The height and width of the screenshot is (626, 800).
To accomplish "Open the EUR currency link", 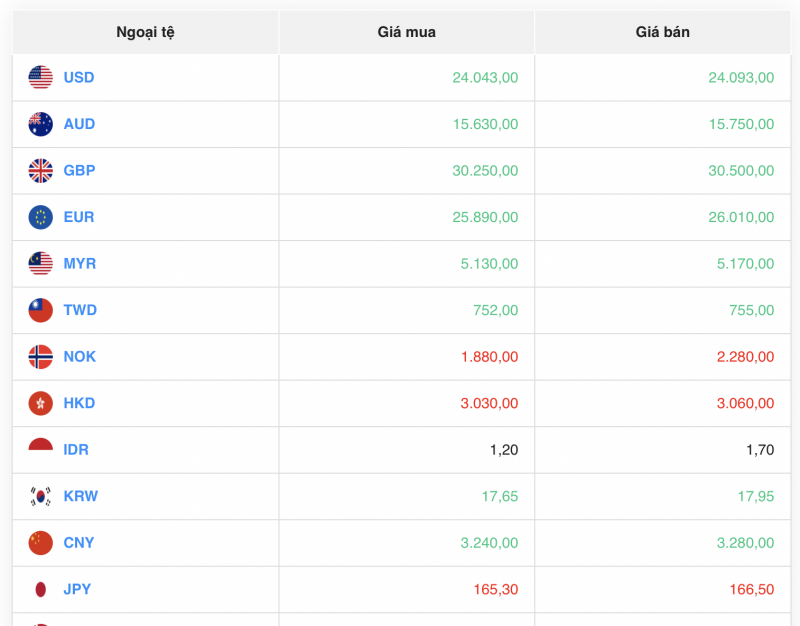I will [x=78, y=217].
